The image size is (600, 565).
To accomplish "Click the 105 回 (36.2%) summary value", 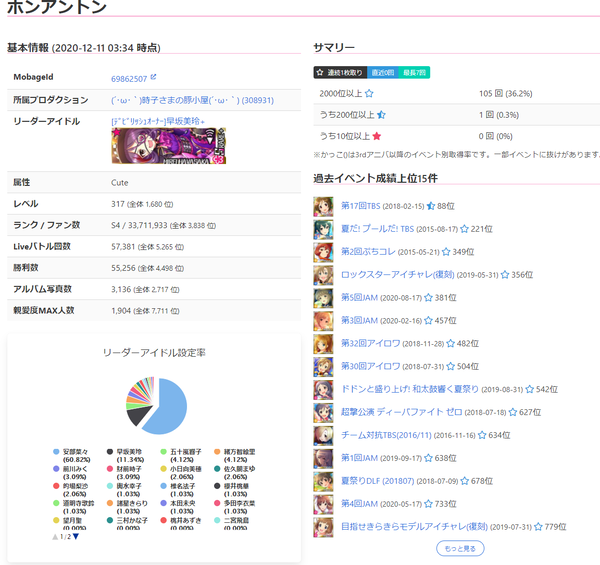I will click(505, 93).
